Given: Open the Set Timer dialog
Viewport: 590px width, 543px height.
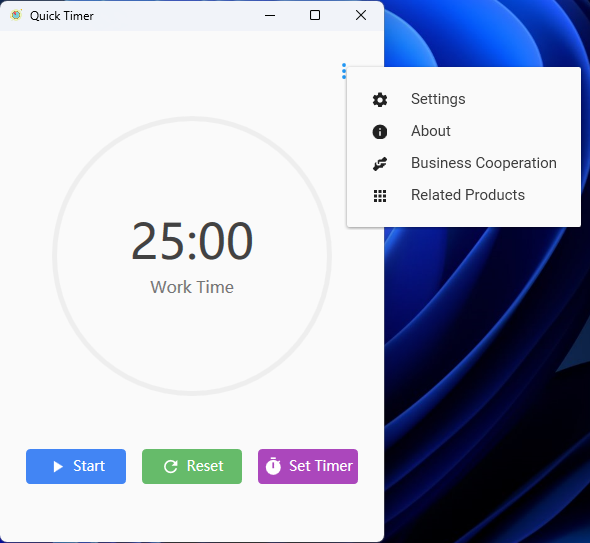Looking at the screenshot, I should pos(308,466).
